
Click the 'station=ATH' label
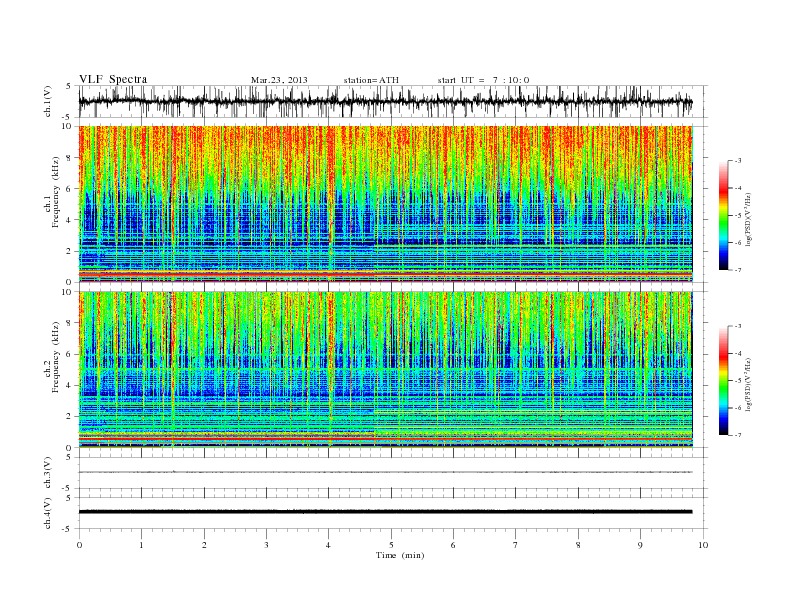point(371,80)
